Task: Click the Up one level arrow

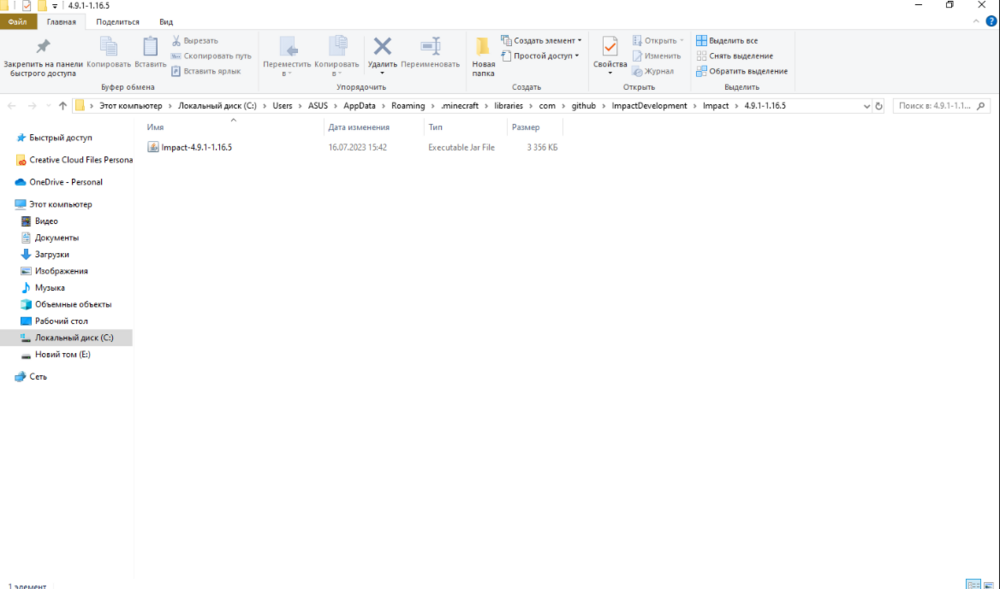Action: (62, 106)
